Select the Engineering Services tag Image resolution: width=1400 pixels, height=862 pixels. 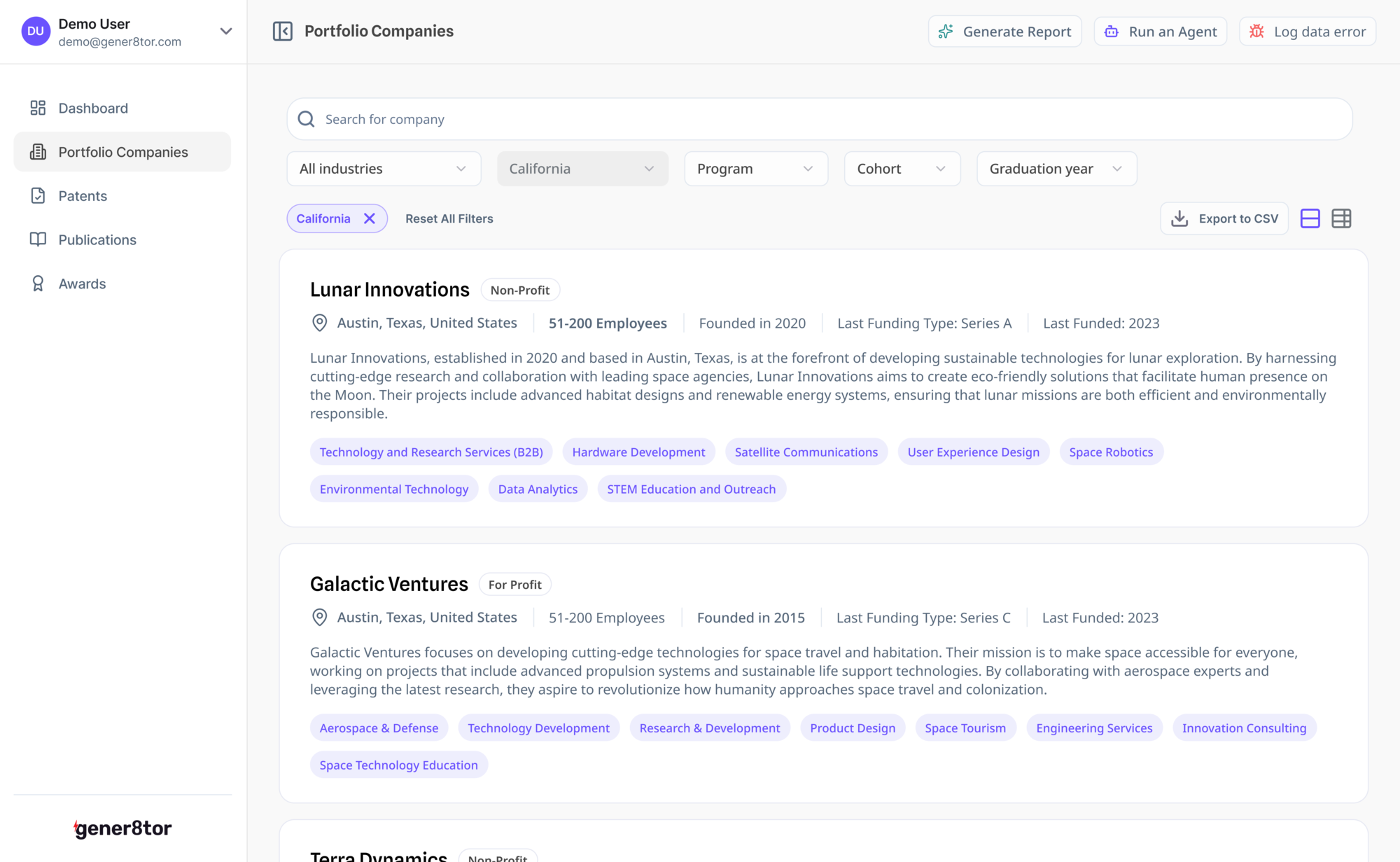point(1094,728)
